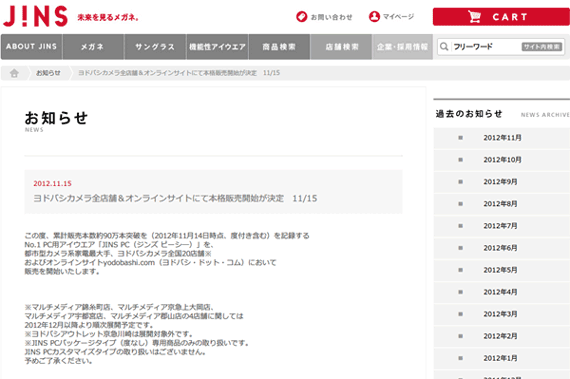Open 2012年3月 news archive
Screen dimensions: 570x379
point(502,314)
